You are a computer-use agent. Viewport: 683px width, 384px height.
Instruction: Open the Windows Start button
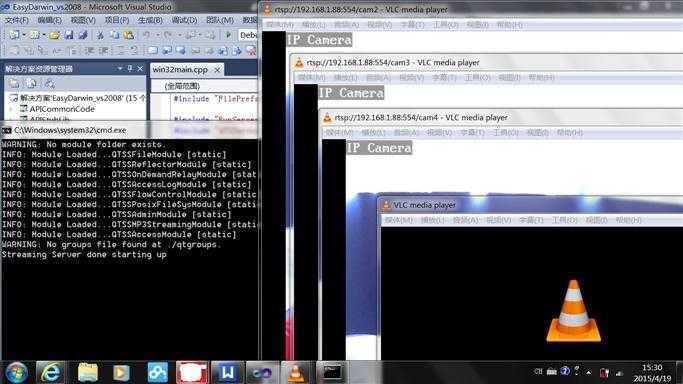click(x=16, y=373)
